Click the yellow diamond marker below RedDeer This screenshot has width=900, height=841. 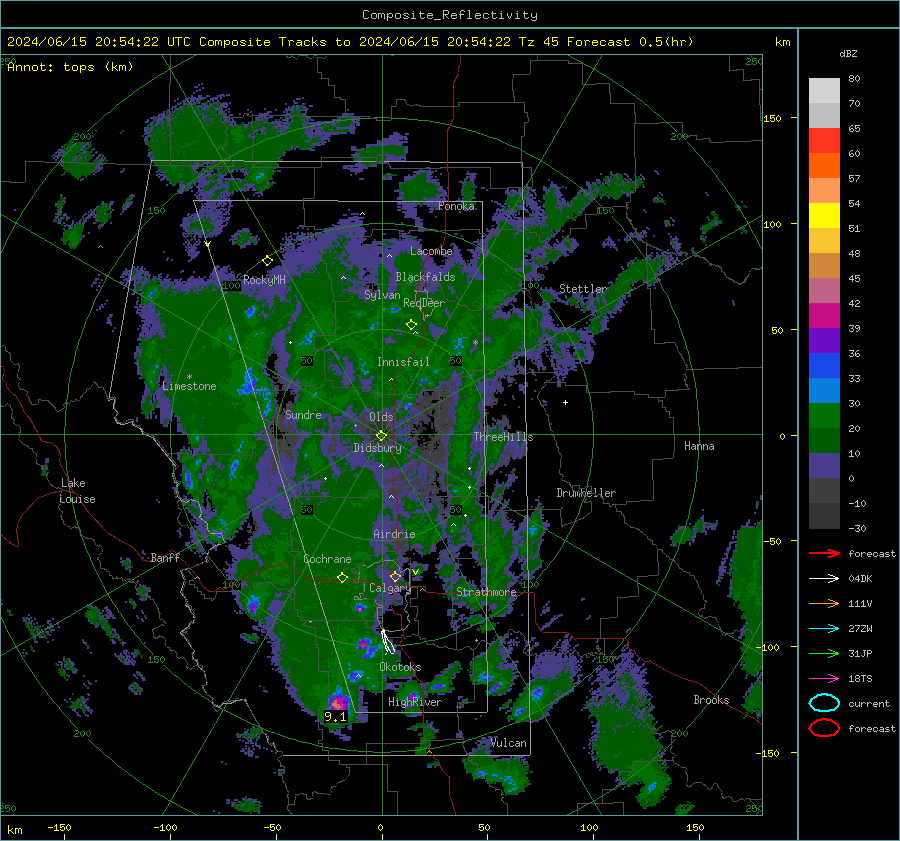411,325
